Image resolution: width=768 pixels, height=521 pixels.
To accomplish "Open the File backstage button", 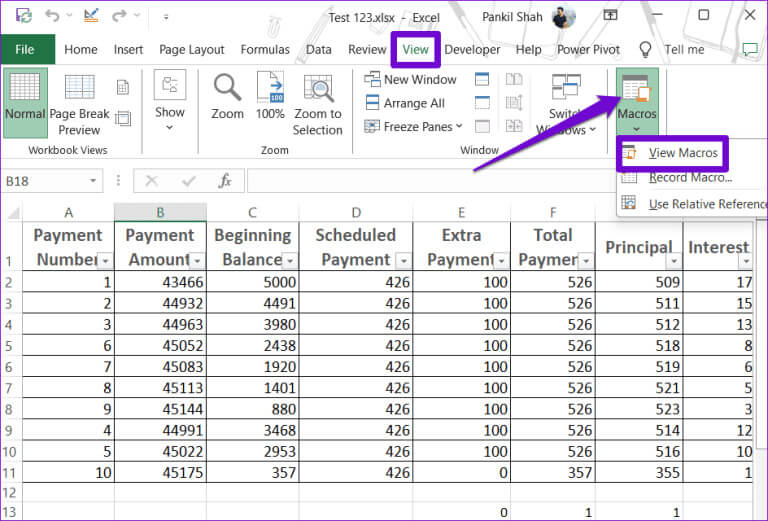I will pos(25,49).
